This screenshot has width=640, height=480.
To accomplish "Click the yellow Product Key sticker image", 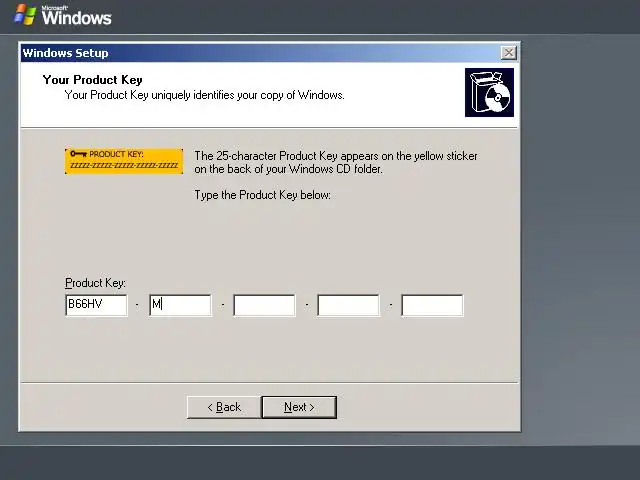I will click(124, 161).
